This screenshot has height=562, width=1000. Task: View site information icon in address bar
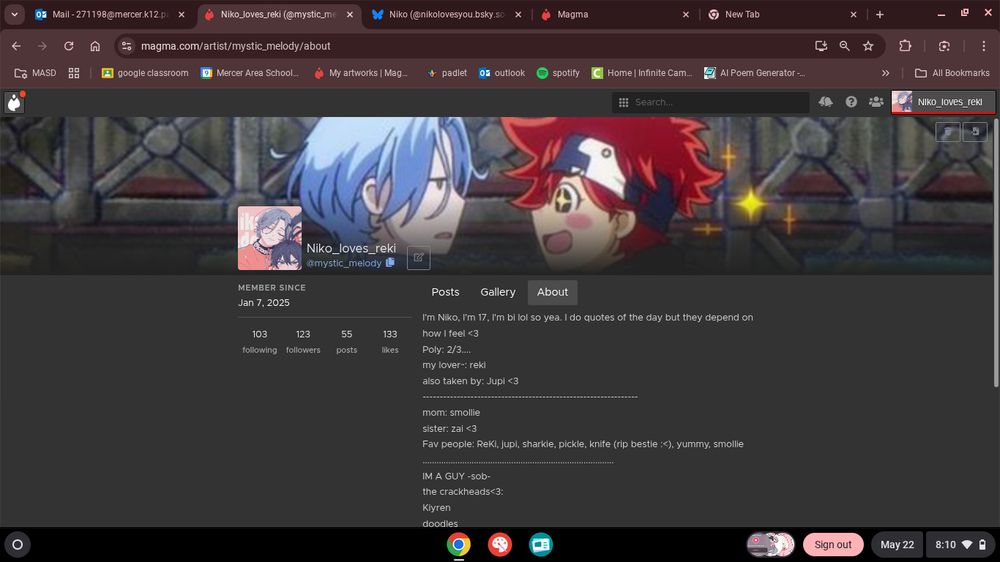pyautogui.click(x=127, y=46)
